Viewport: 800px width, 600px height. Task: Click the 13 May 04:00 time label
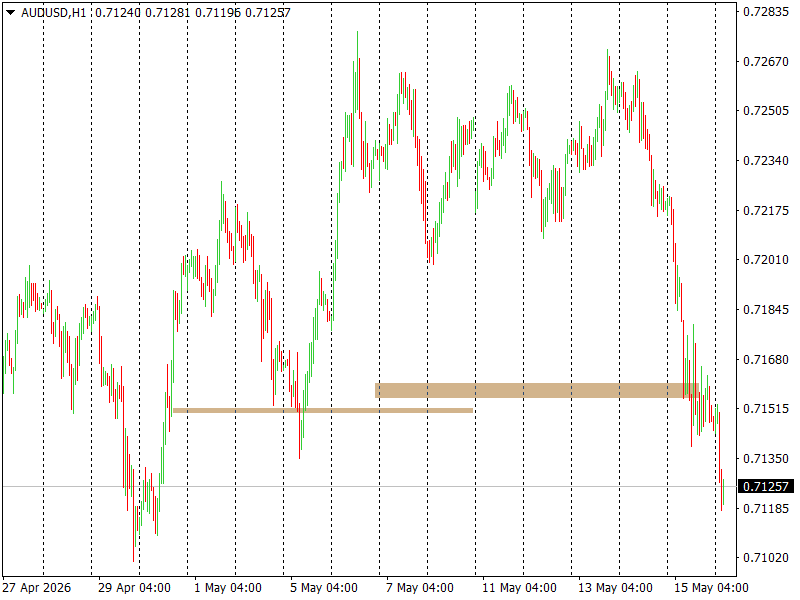[615, 588]
